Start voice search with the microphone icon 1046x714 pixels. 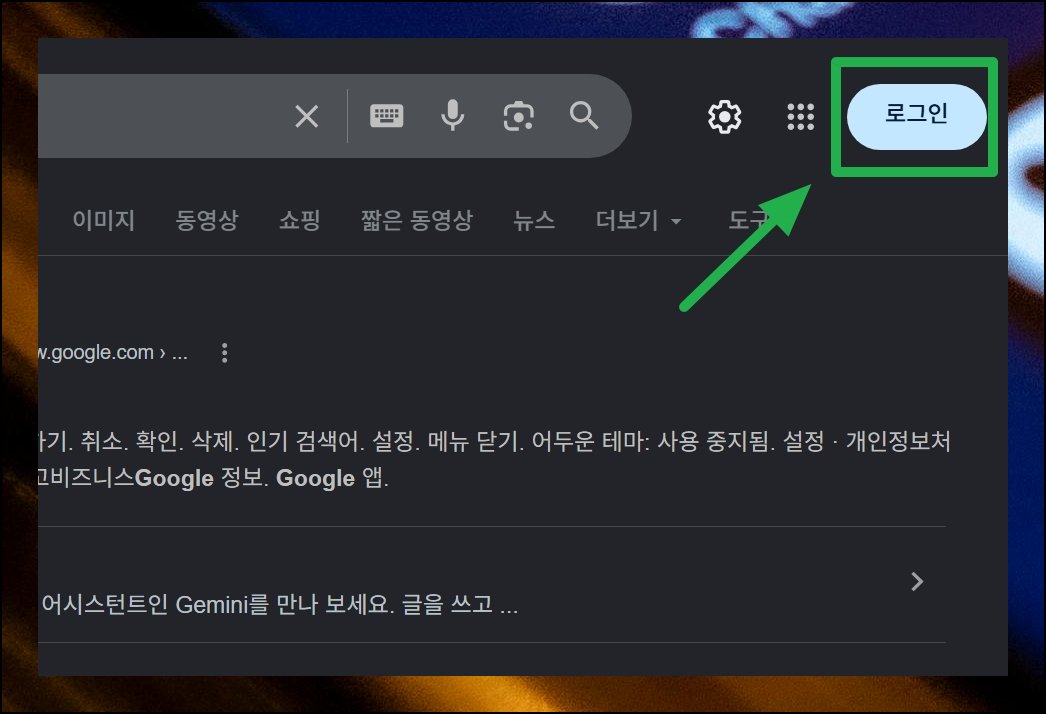point(452,115)
